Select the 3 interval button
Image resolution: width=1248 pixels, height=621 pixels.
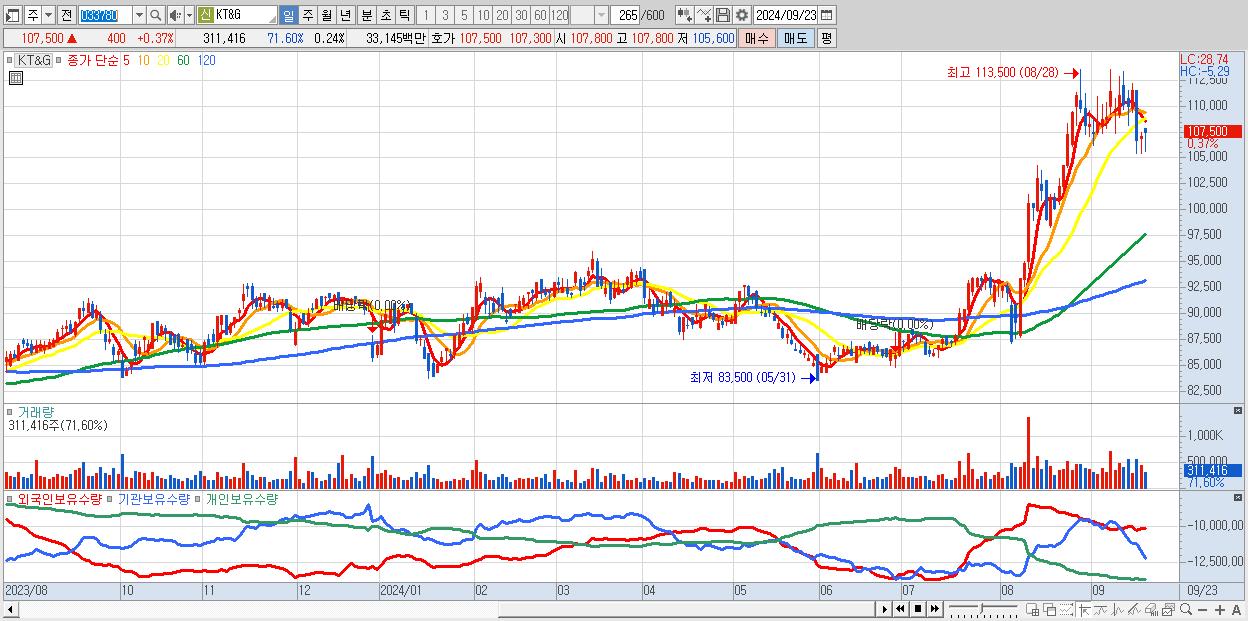[x=445, y=15]
